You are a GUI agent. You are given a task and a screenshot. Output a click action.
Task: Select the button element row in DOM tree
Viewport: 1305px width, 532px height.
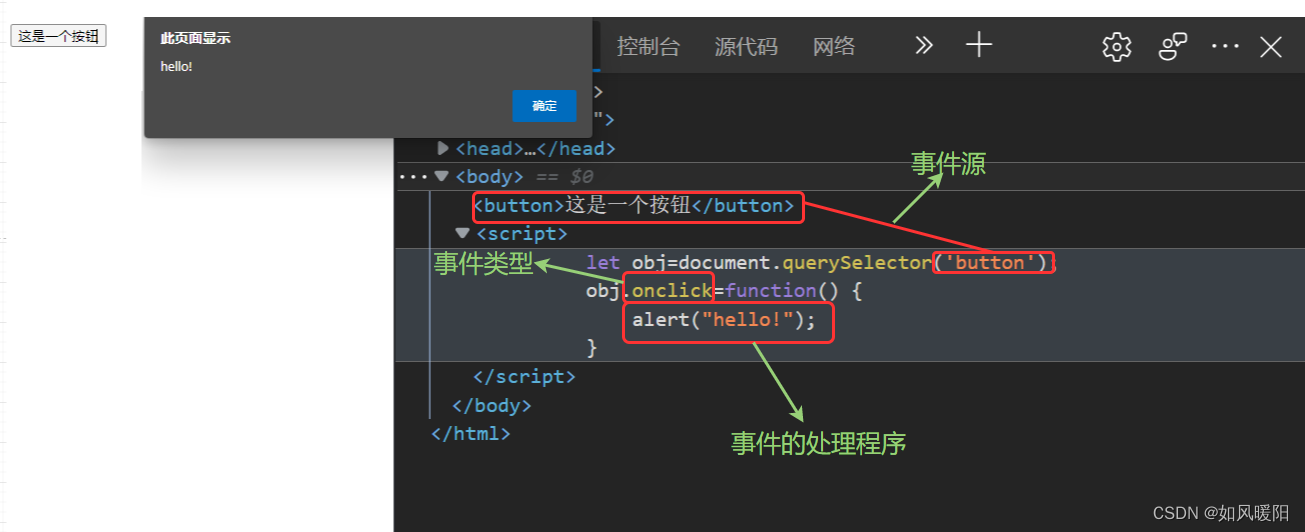(x=634, y=206)
